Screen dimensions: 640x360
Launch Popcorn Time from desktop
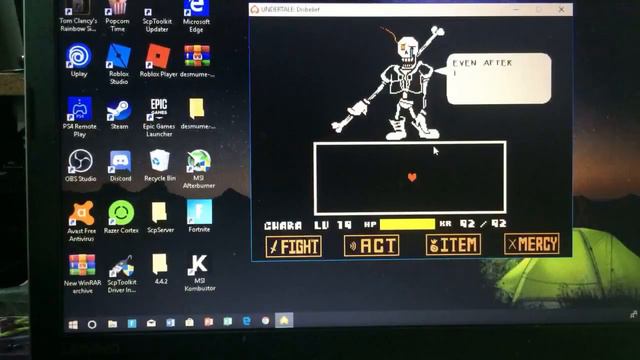tap(117, 16)
